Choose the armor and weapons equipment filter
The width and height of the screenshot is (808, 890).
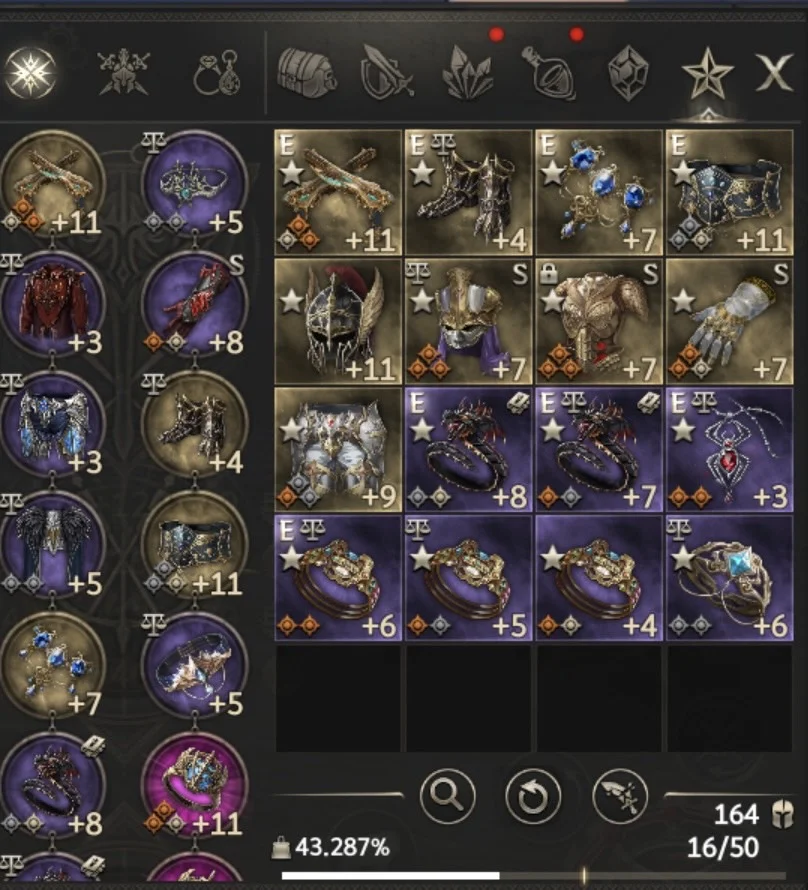coord(124,73)
